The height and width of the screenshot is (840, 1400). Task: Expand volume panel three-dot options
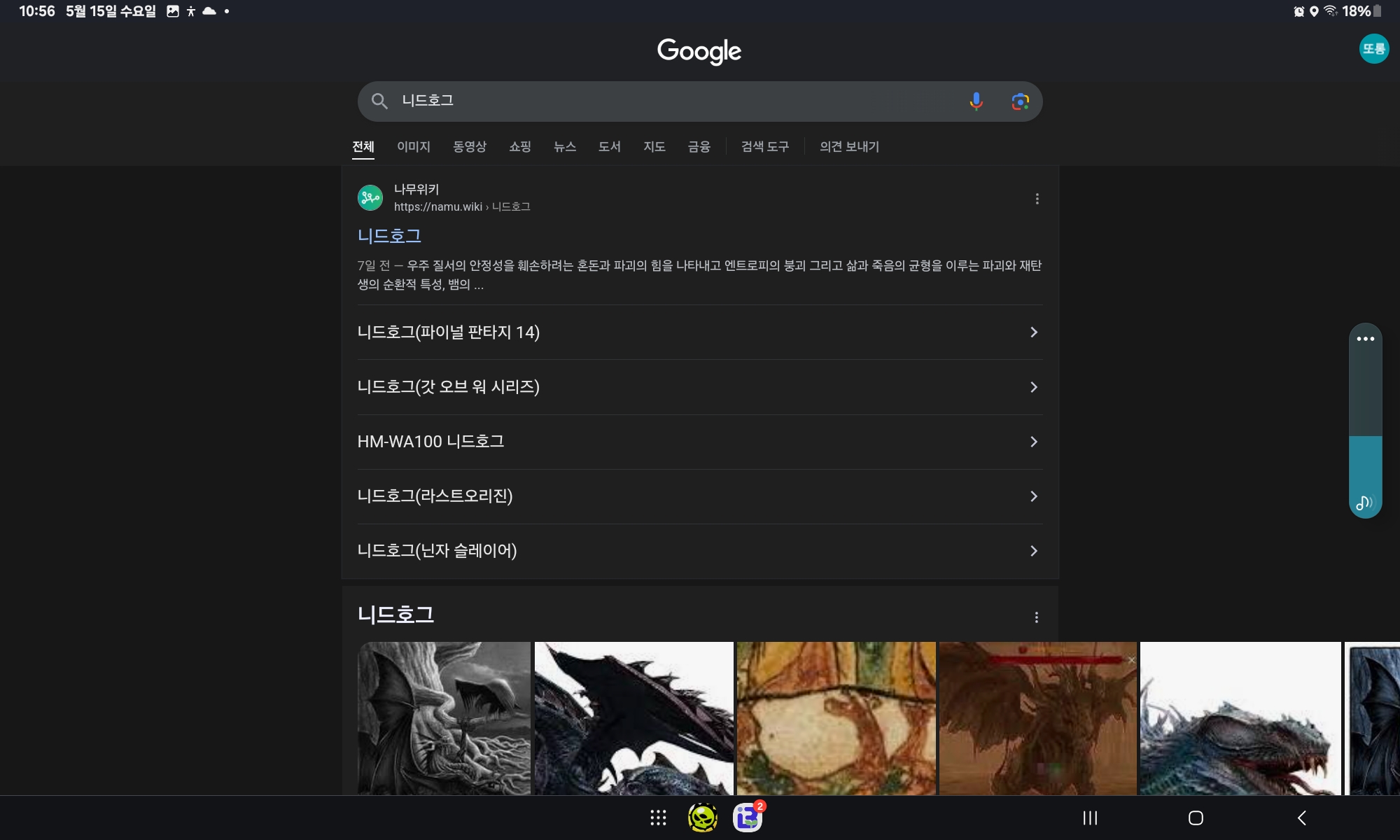click(1365, 339)
